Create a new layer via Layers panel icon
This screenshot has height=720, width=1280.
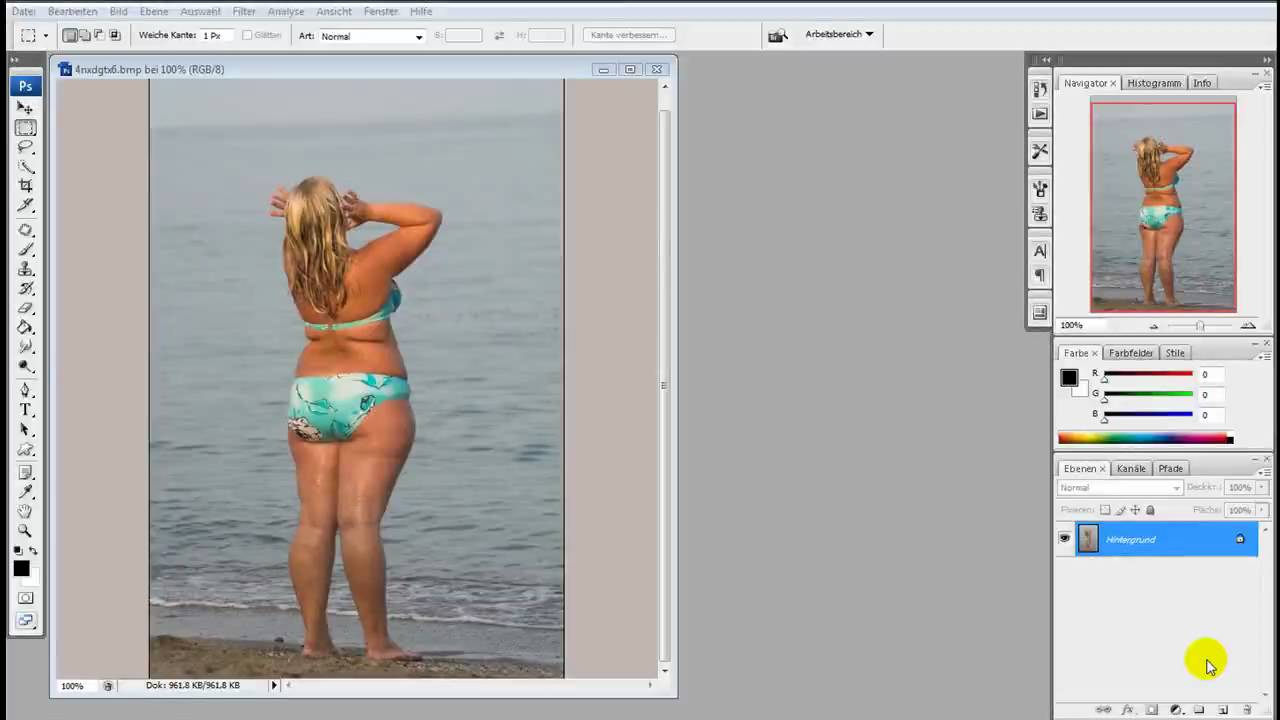coord(1222,710)
